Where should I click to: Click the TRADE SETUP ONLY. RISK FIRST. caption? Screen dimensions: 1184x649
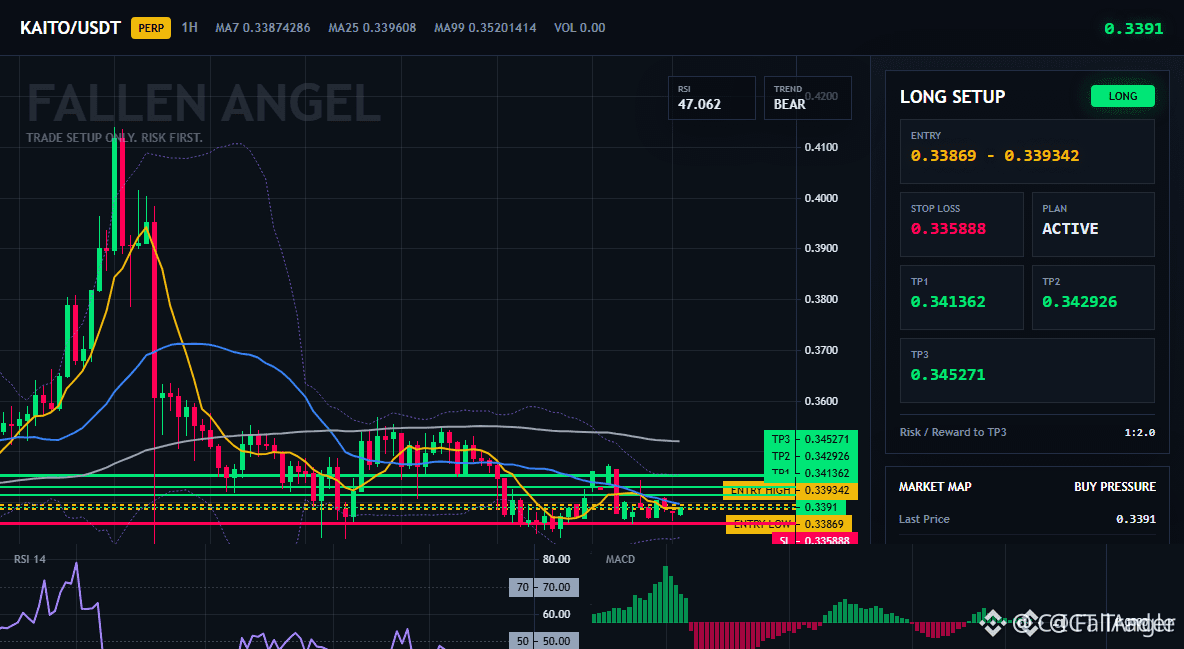114,138
